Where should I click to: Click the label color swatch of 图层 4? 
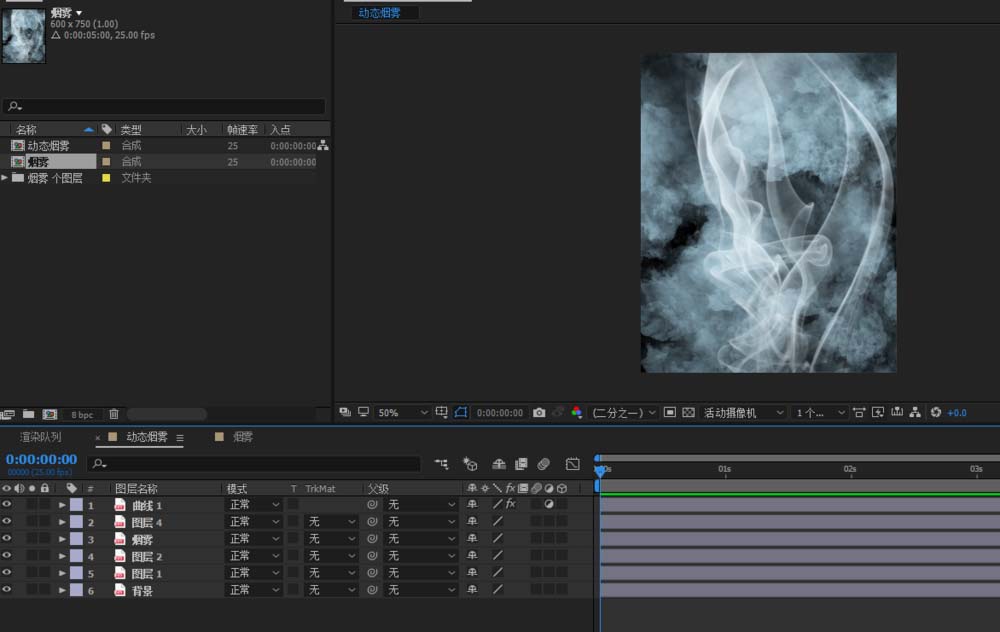click(76, 522)
